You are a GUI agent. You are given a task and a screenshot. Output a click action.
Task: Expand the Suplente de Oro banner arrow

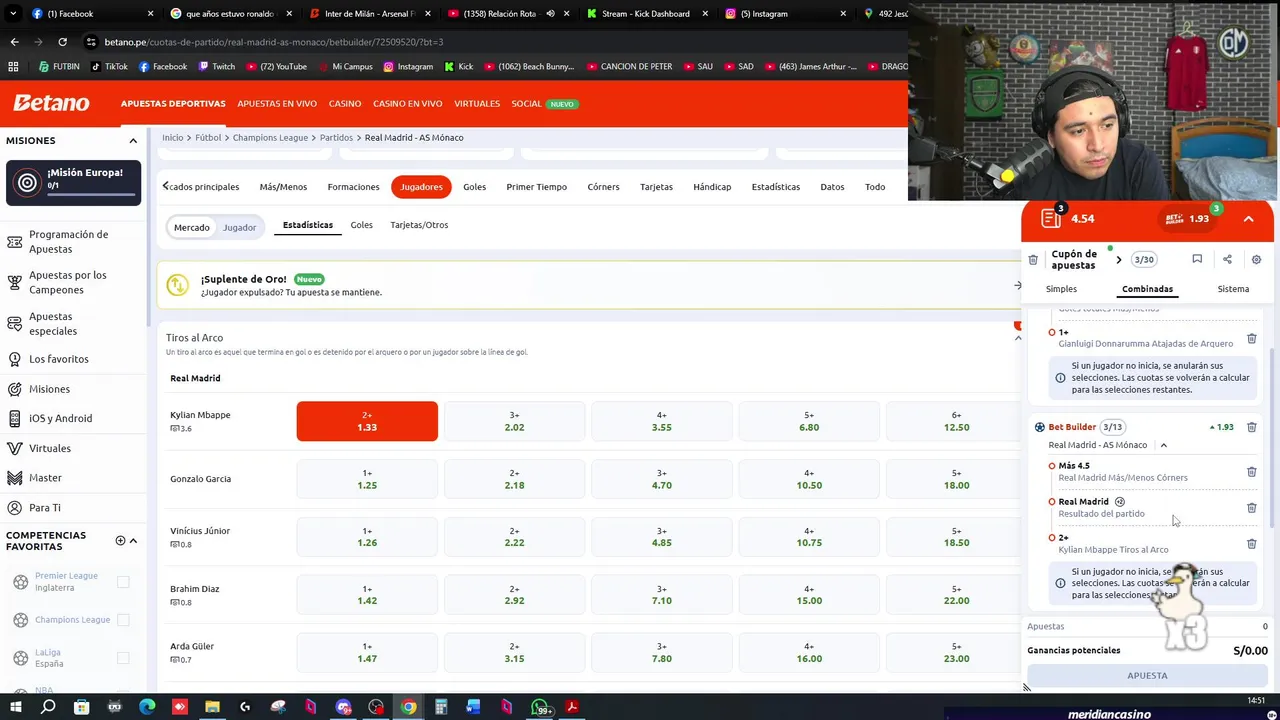pos(1018,286)
